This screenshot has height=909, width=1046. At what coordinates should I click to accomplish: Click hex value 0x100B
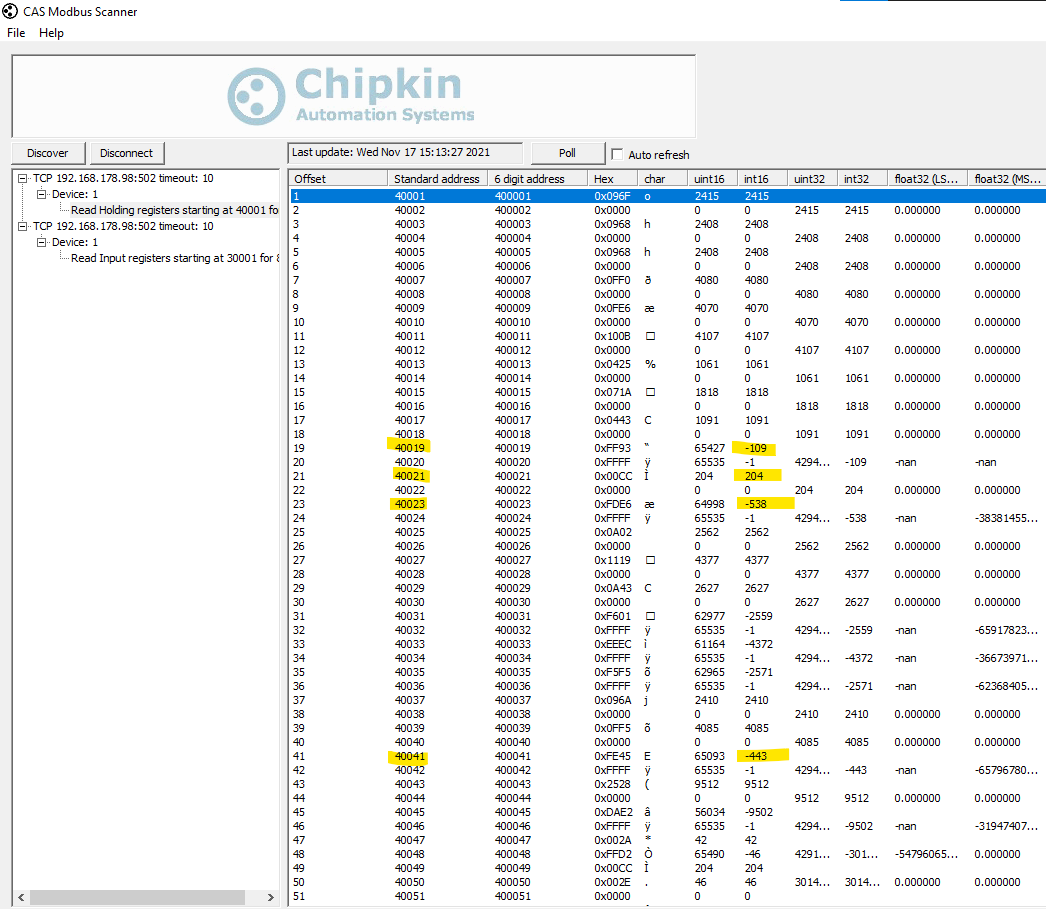pyautogui.click(x=612, y=336)
